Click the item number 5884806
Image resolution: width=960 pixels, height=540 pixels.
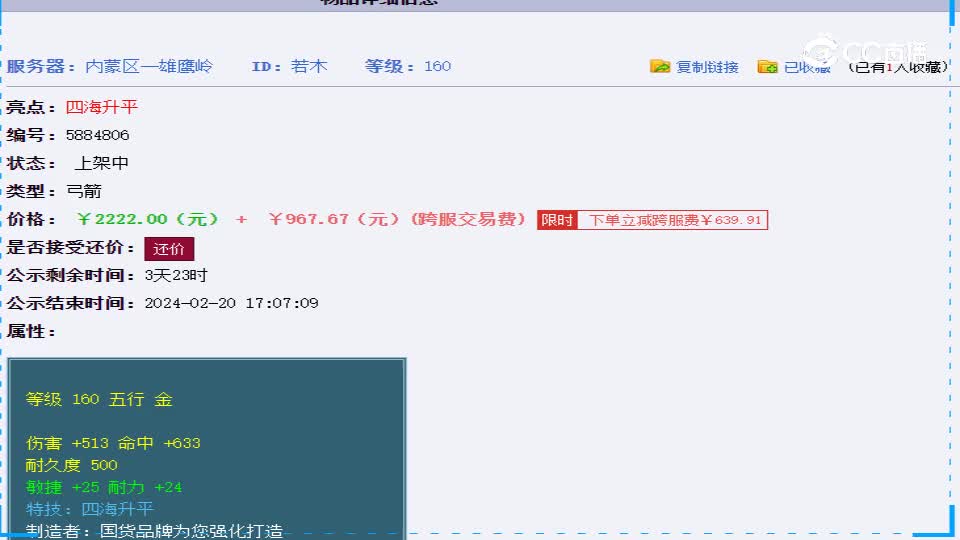click(97, 135)
